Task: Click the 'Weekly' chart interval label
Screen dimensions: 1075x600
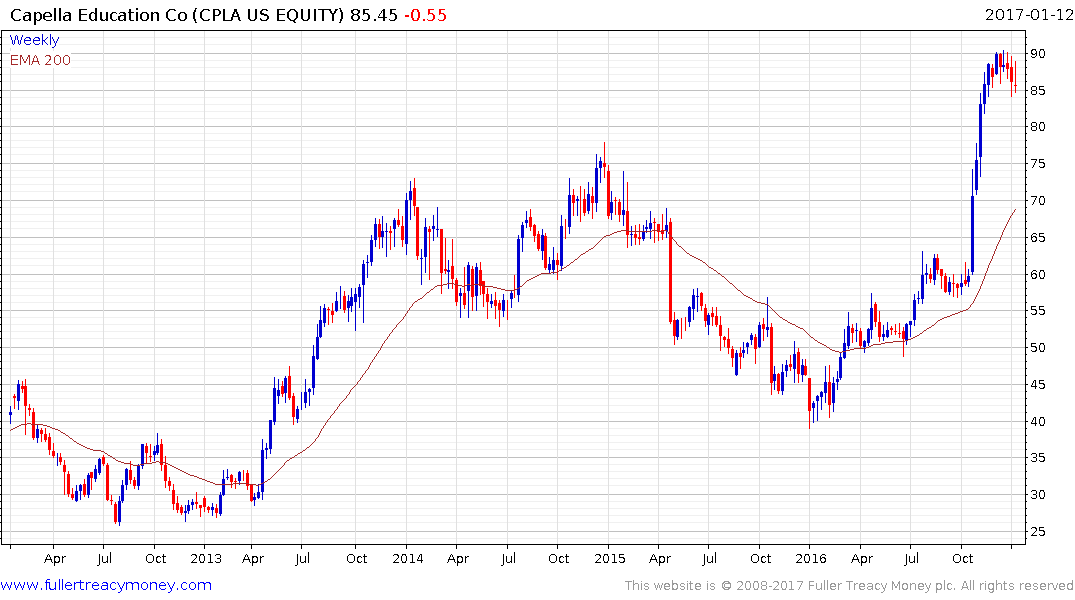Action: point(34,40)
